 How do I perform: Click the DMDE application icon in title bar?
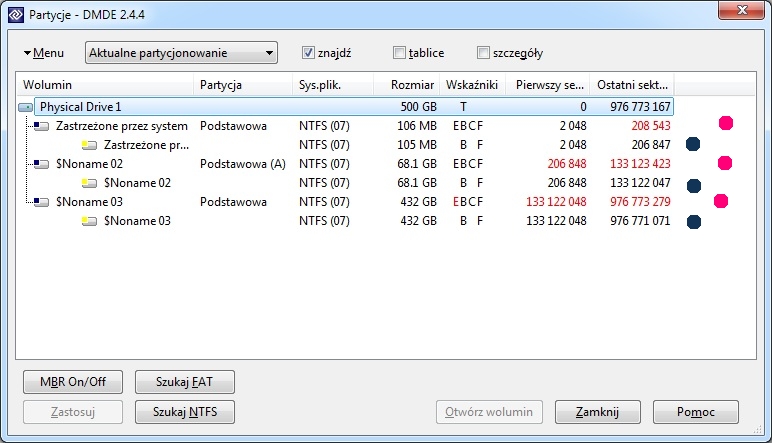(x=16, y=15)
